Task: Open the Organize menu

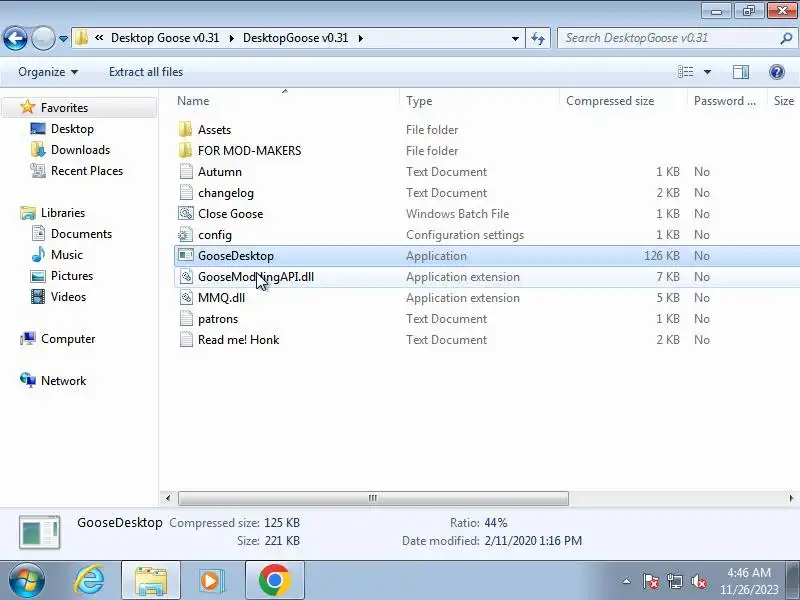Action: point(48,72)
